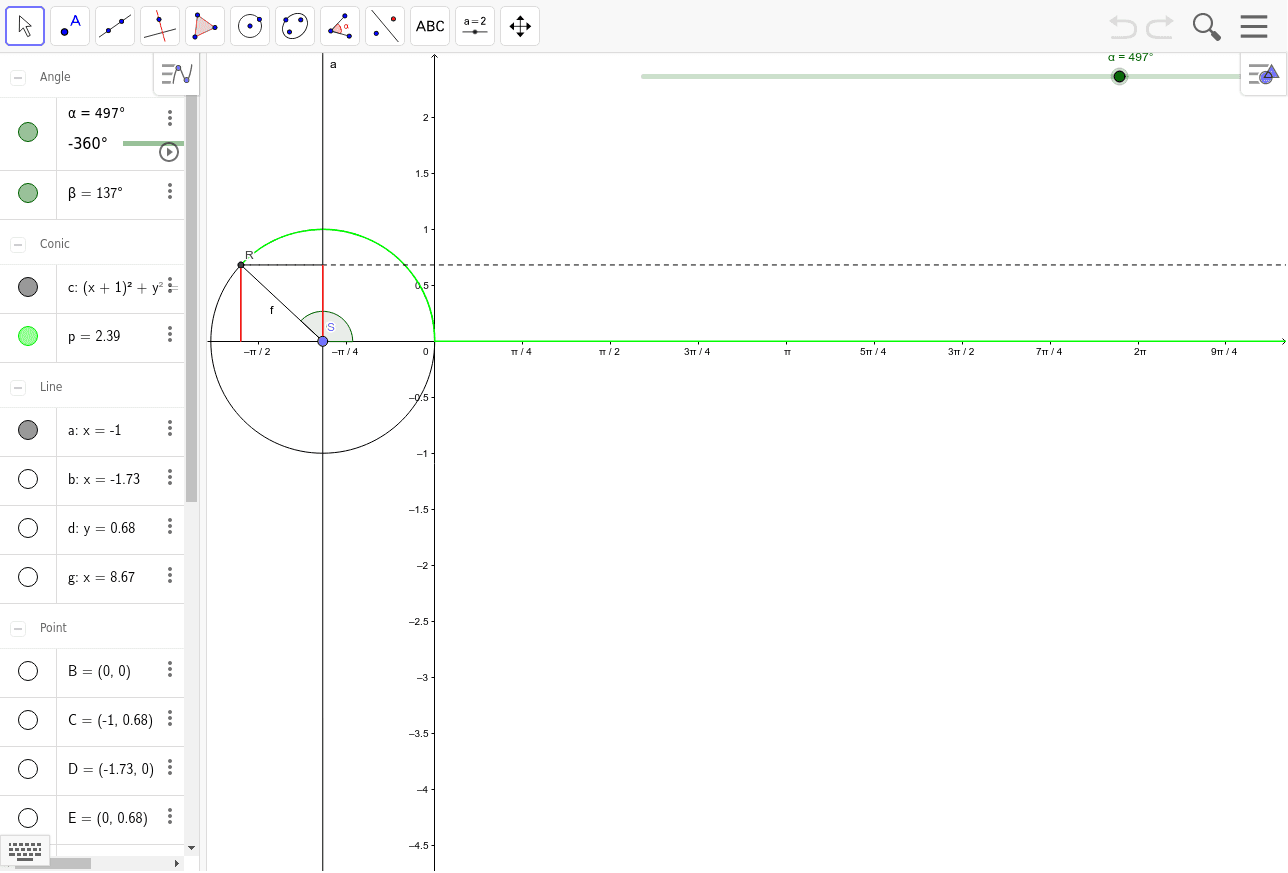Collapse the Angle group
Screen dimensions: 1288x873
18,77
